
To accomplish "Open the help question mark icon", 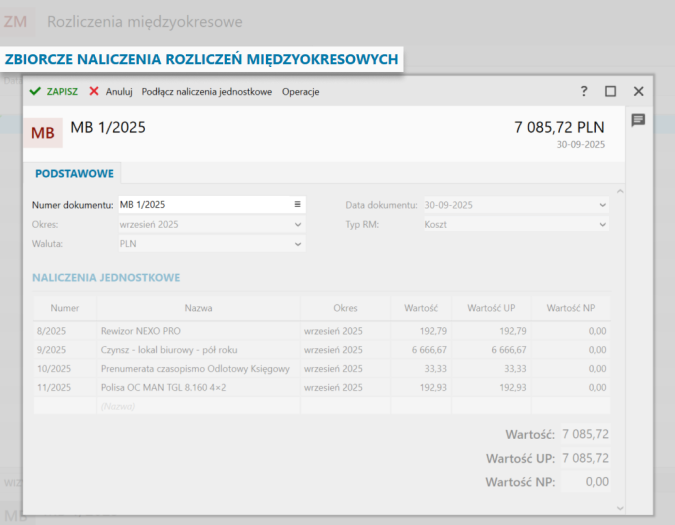I will (584, 91).
